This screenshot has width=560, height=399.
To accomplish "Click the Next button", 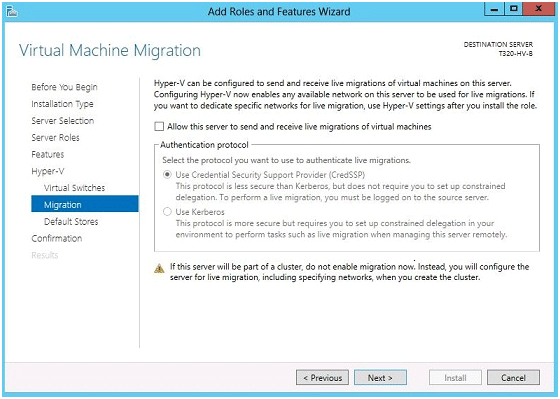I will coord(380,378).
